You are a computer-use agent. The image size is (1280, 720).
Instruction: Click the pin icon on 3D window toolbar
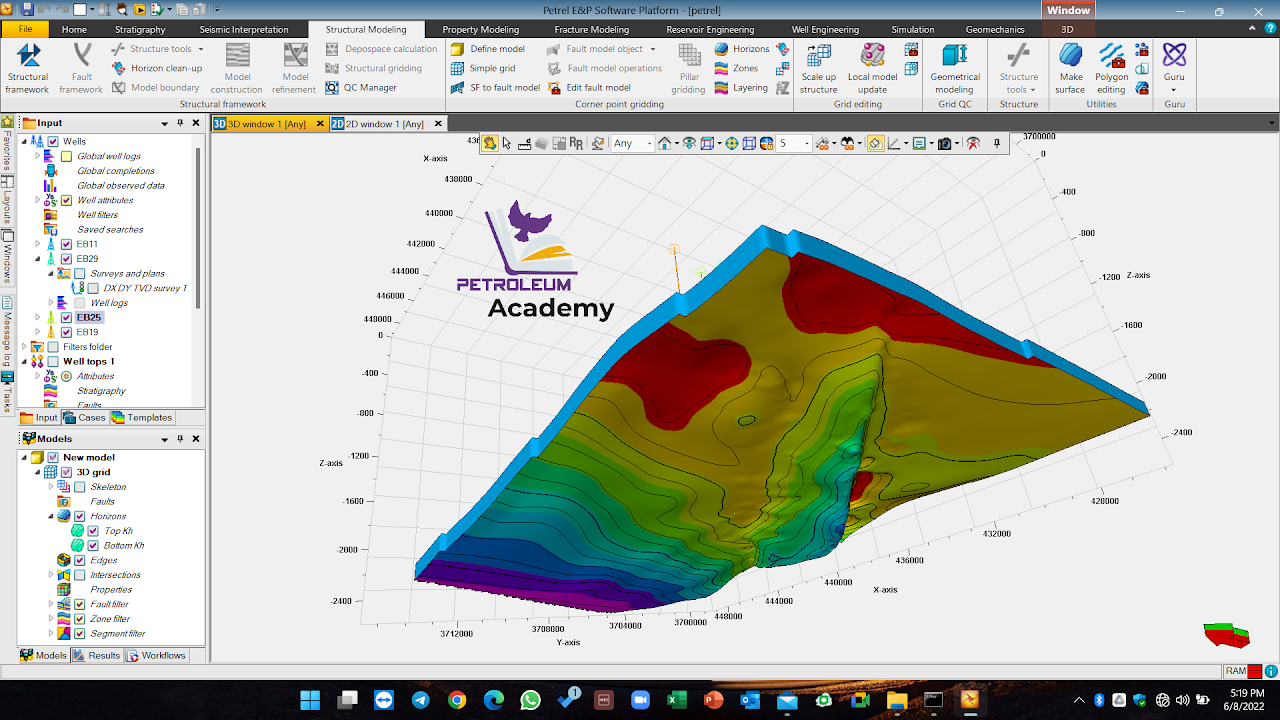[x=997, y=144]
